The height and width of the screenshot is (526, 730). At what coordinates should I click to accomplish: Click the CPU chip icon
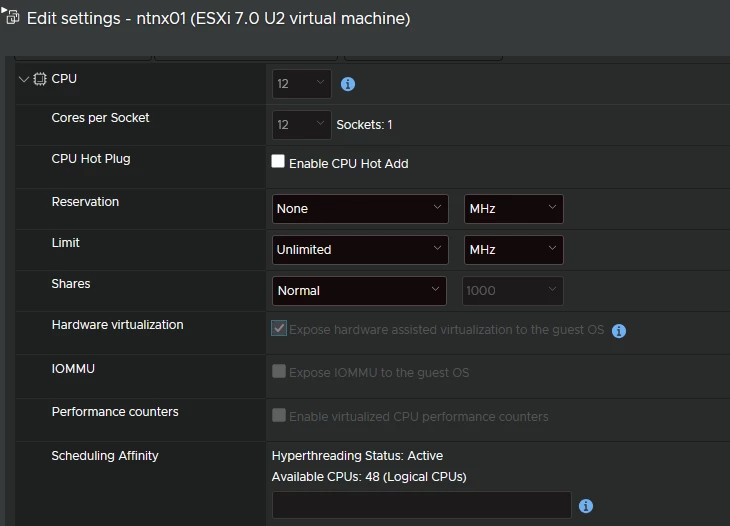40,79
